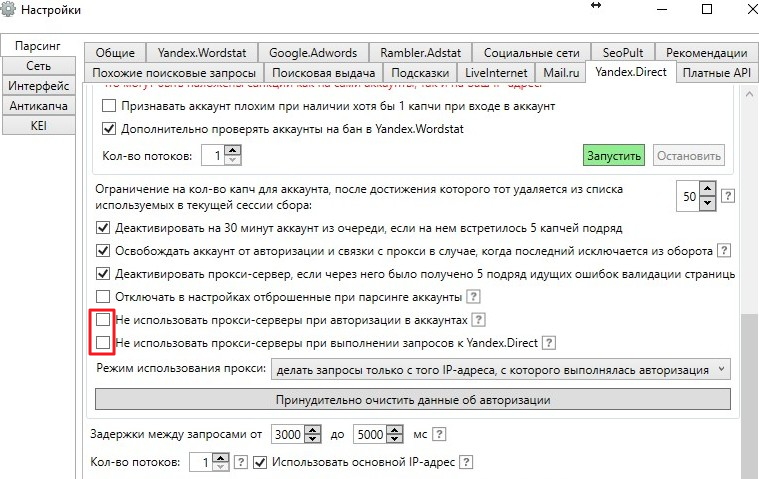Image resolution: width=759 pixels, height=479 pixels.
Task: Decrease upper thread count stepper value
Action: 233,160
